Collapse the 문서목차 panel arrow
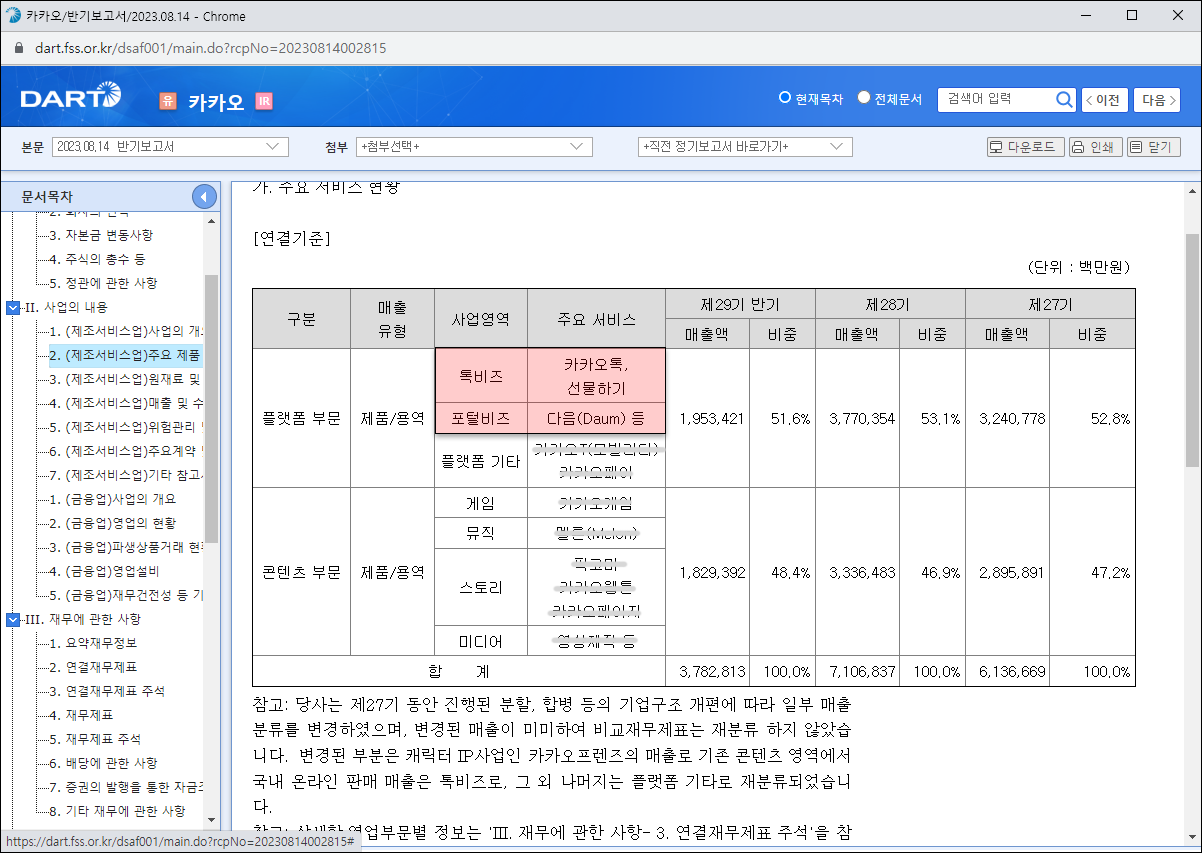The width and height of the screenshot is (1202, 853). point(204,197)
